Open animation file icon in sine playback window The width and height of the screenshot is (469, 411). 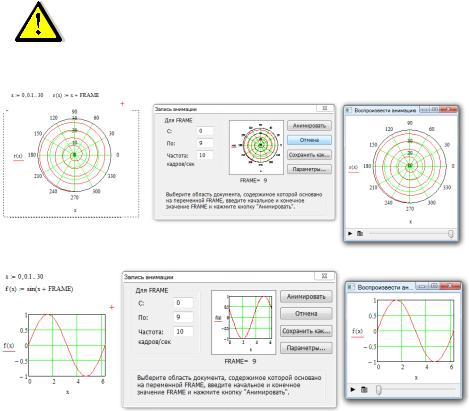click(x=364, y=389)
